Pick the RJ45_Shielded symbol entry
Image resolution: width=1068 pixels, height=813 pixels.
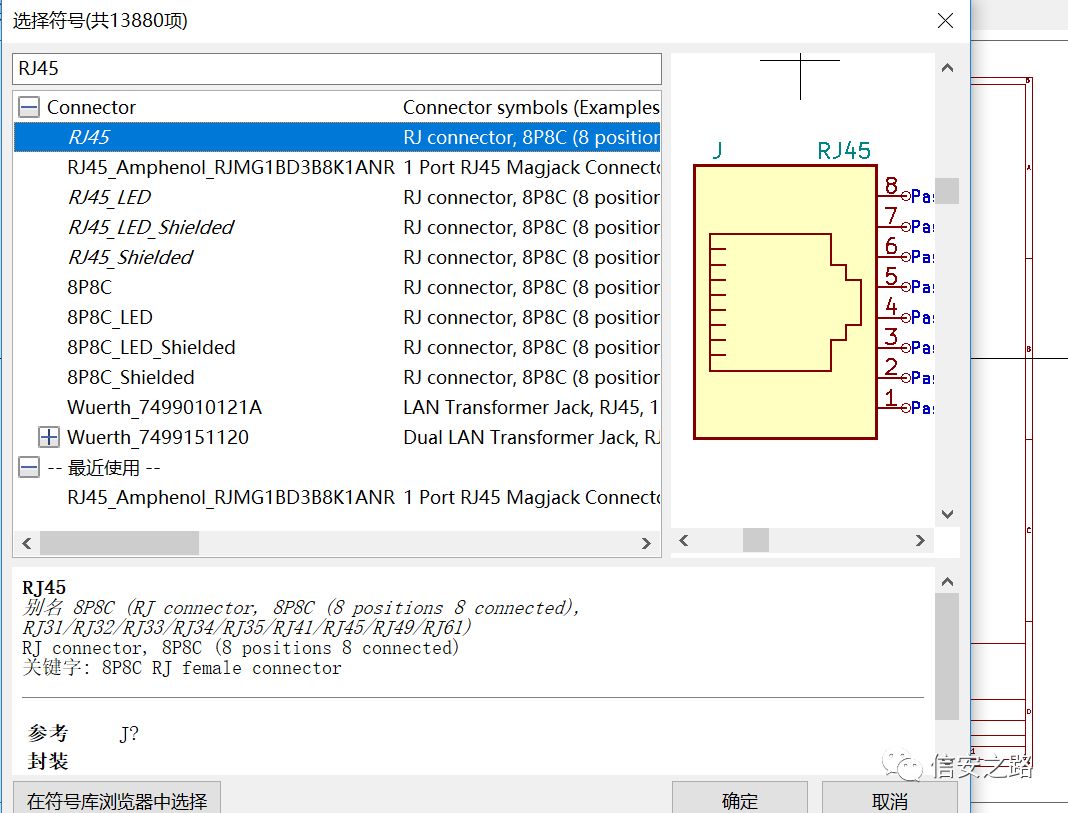[x=130, y=257]
